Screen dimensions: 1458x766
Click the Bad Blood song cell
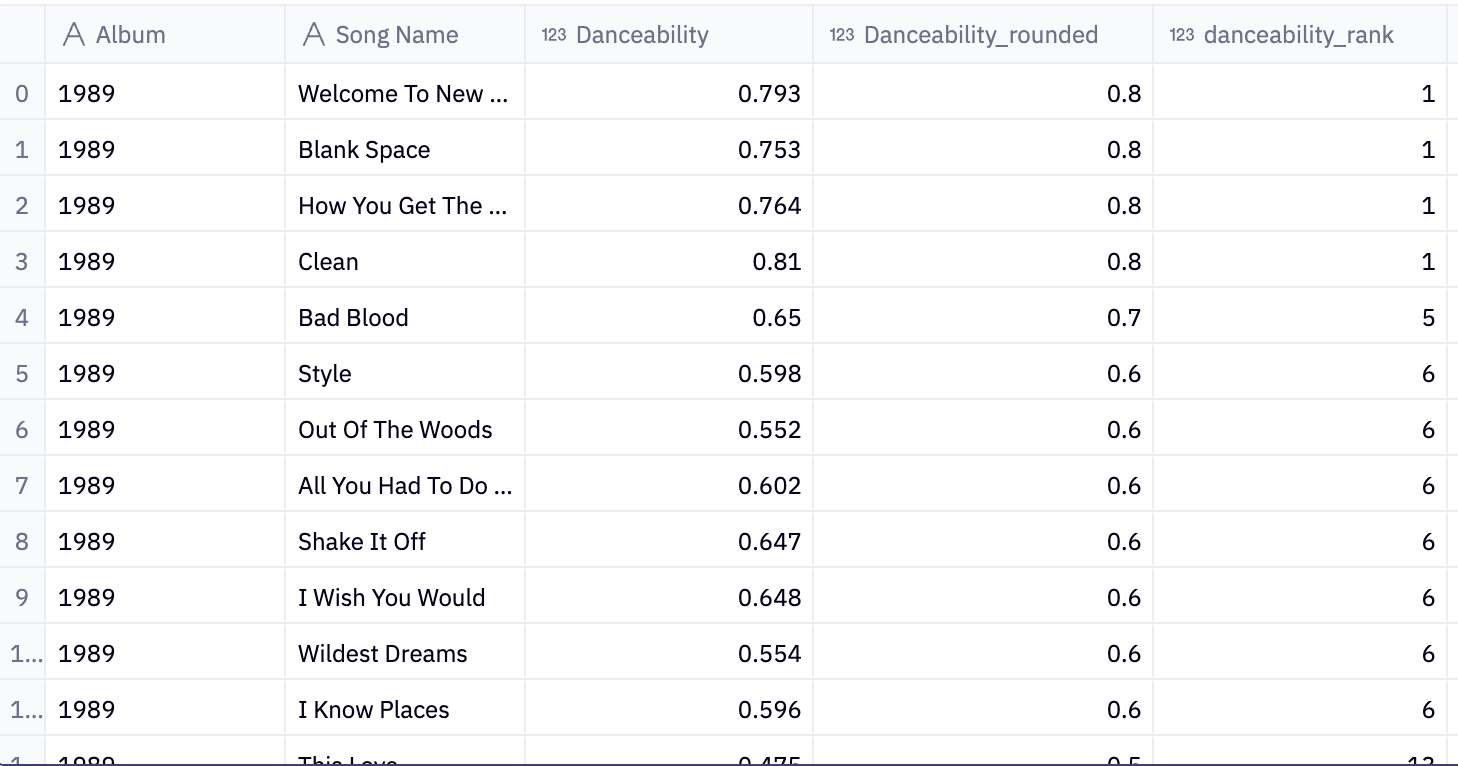pos(355,317)
